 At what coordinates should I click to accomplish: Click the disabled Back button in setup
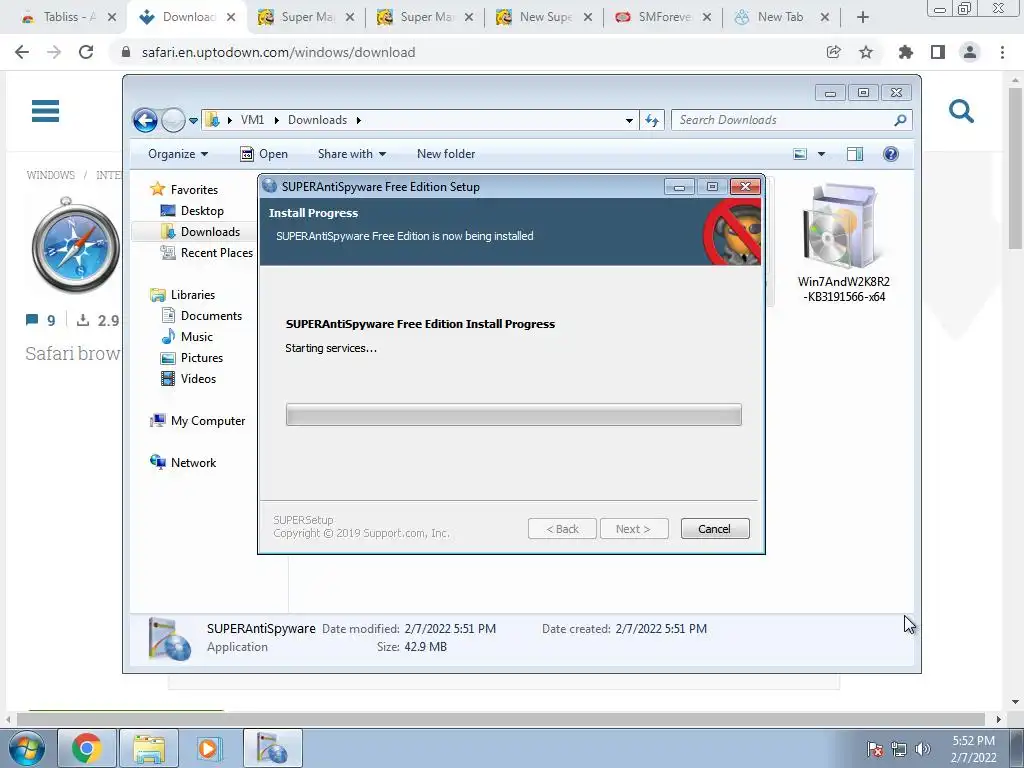(562, 529)
